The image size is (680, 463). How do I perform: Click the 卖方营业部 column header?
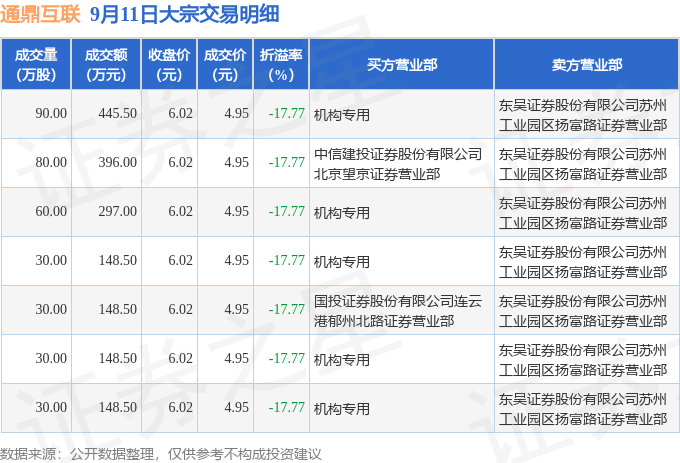(x=587, y=65)
